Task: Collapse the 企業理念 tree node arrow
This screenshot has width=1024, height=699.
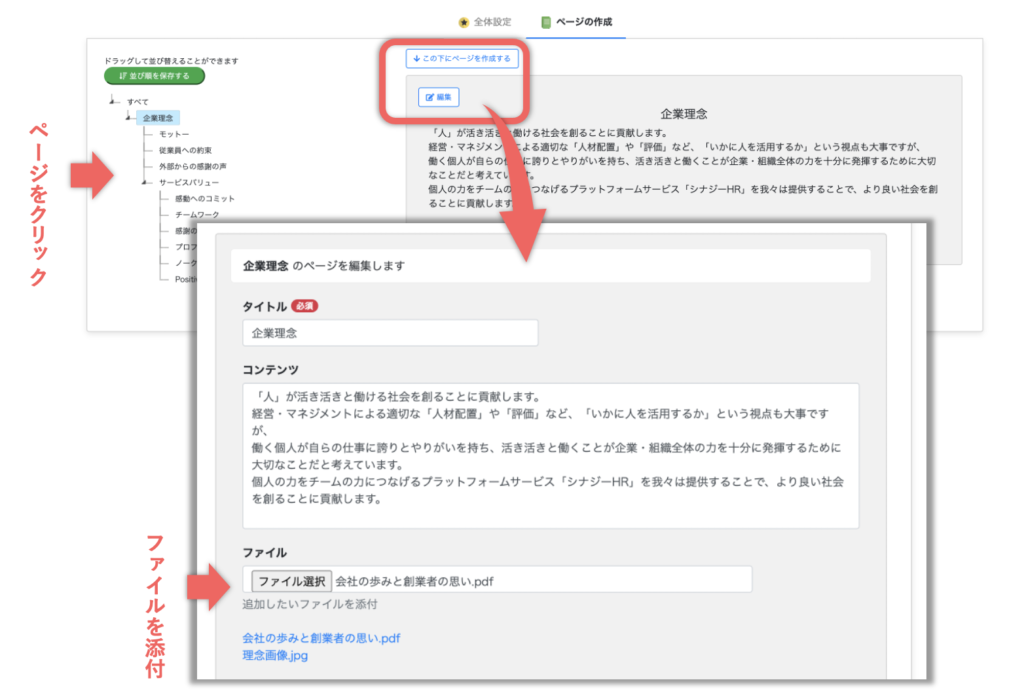Action: pos(129,118)
